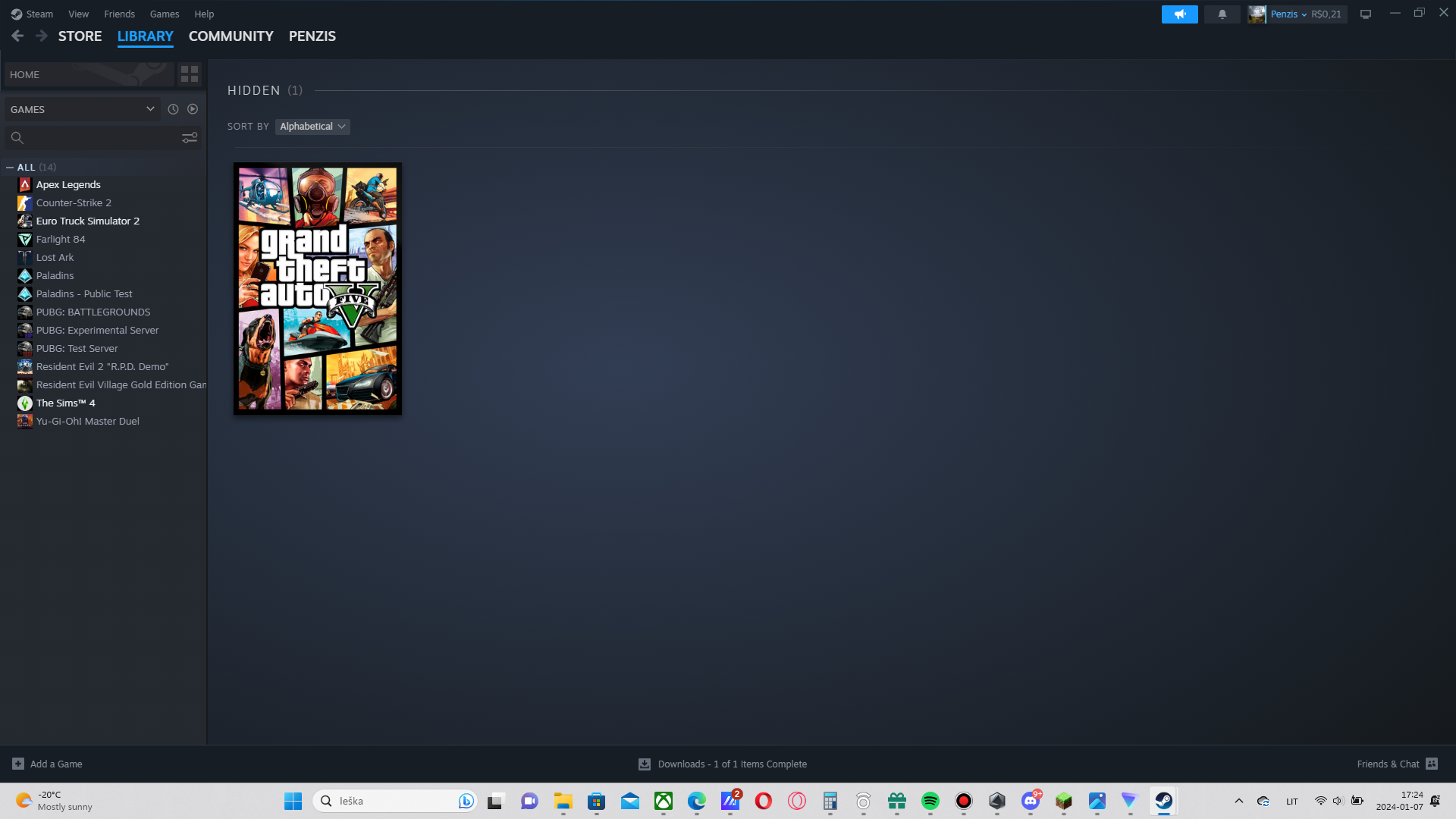Toggle the ready-to-play filter icon
Image resolution: width=1456 pixels, height=819 pixels.
[193, 109]
